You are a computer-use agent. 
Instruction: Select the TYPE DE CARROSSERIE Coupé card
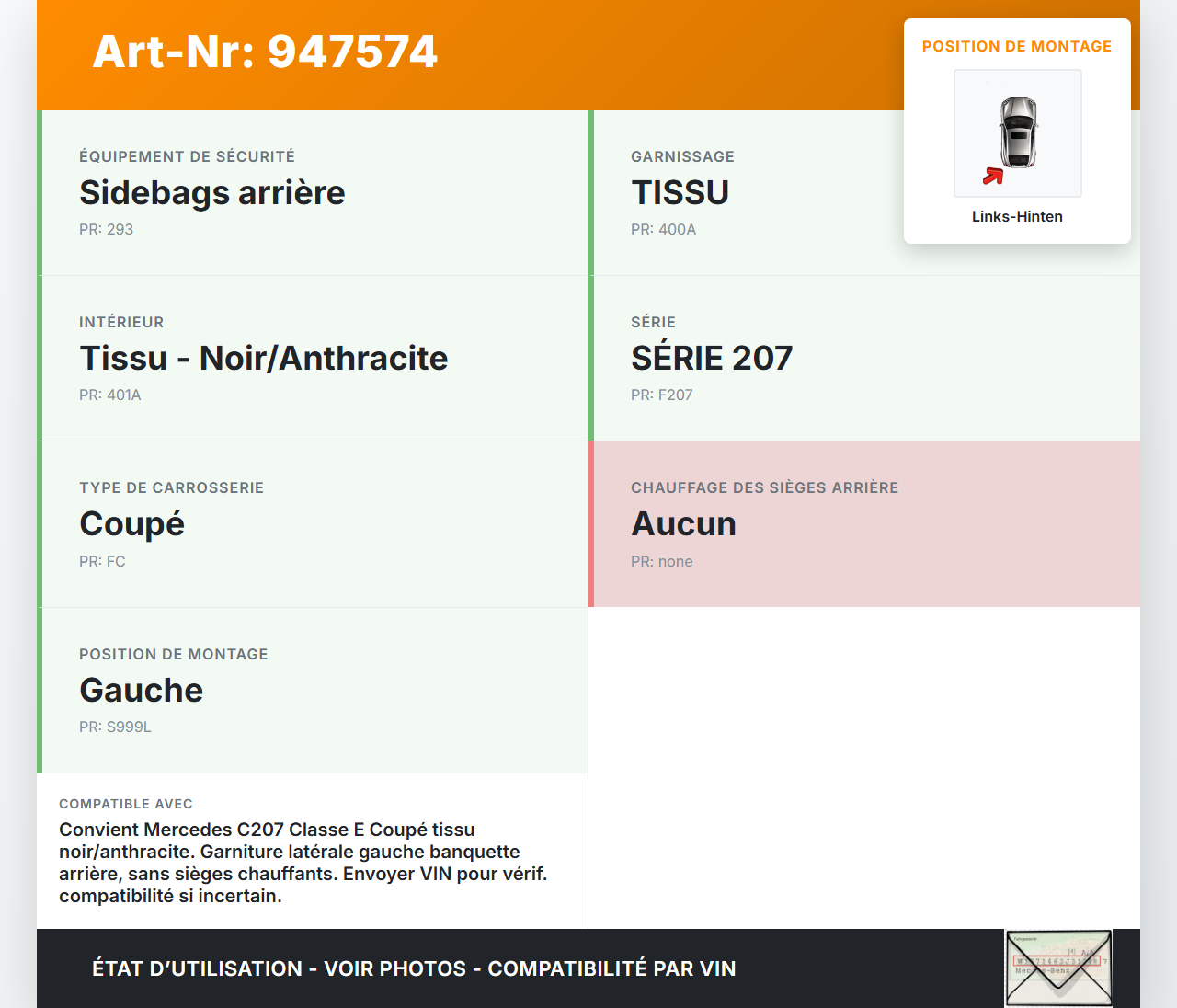(313, 524)
